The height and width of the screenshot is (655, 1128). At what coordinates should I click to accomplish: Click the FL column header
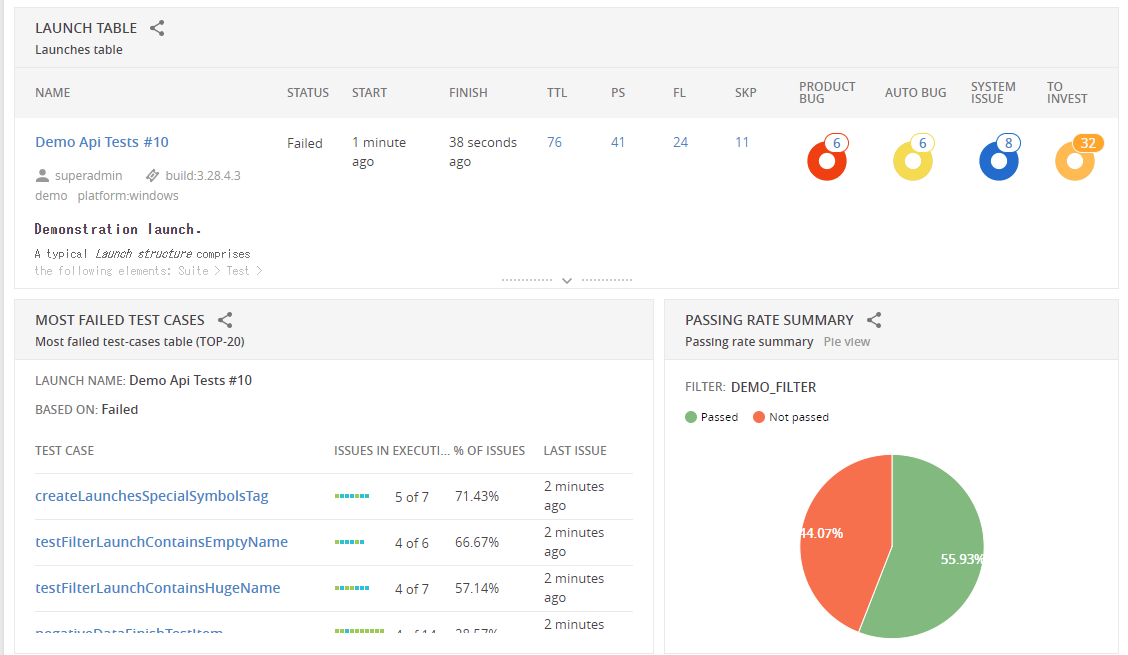(x=679, y=93)
